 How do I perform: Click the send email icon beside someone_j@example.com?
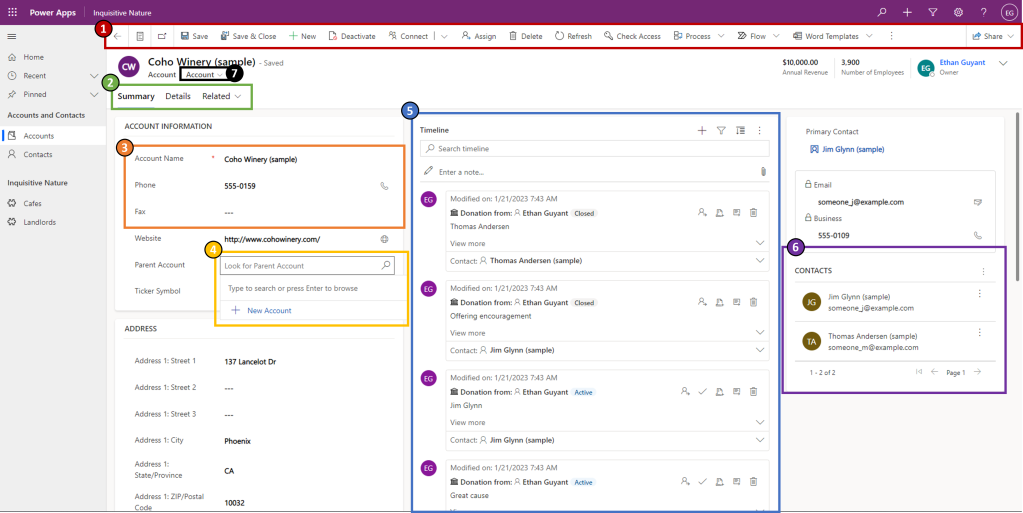(x=977, y=202)
